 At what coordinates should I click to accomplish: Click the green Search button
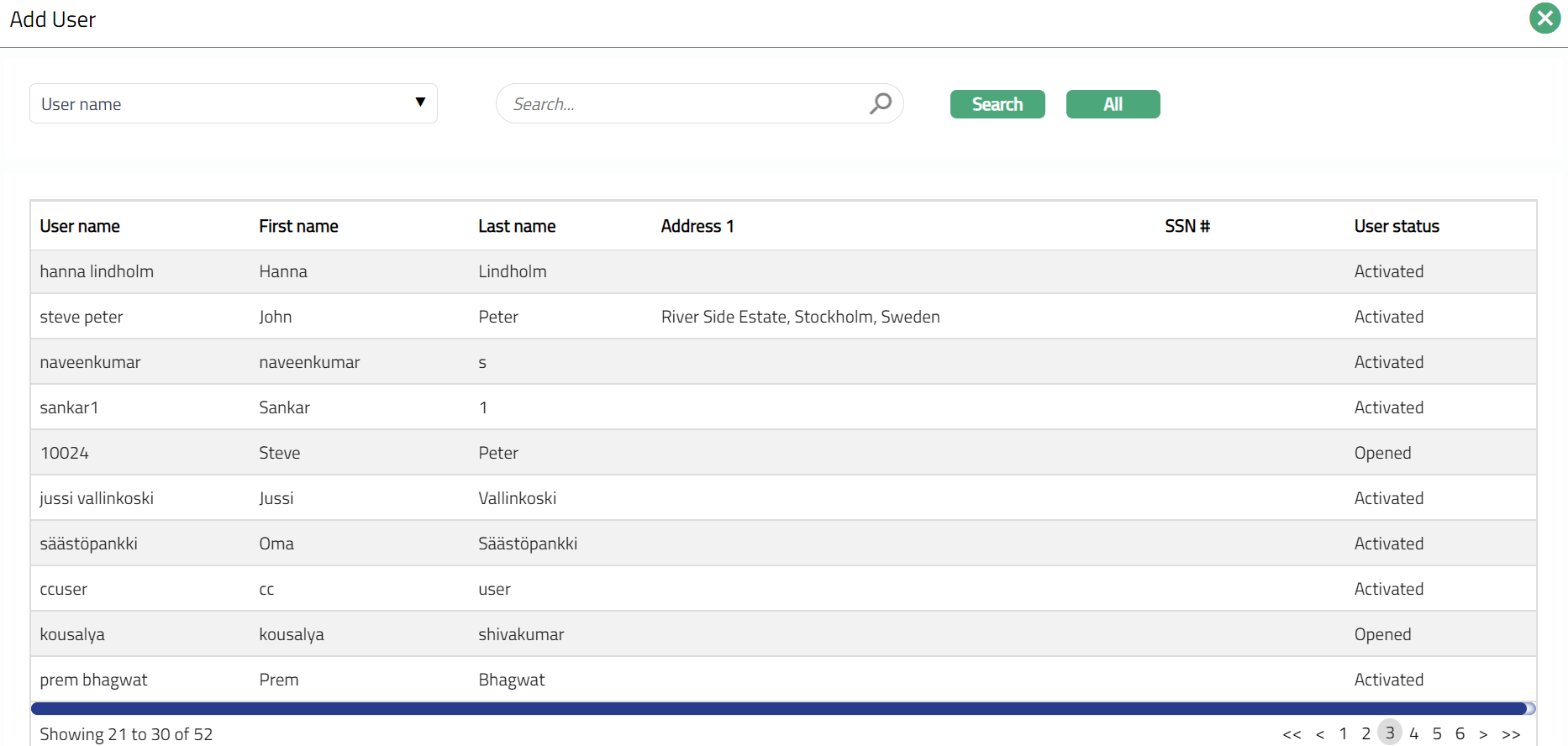point(997,104)
